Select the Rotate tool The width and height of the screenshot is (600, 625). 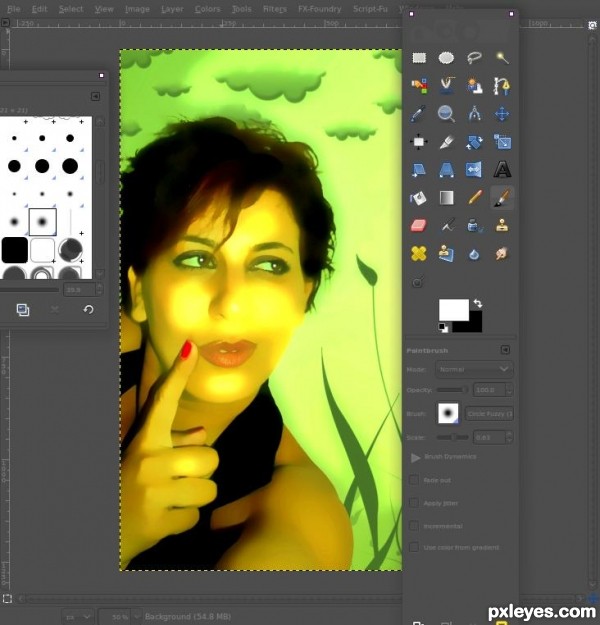(x=474, y=142)
